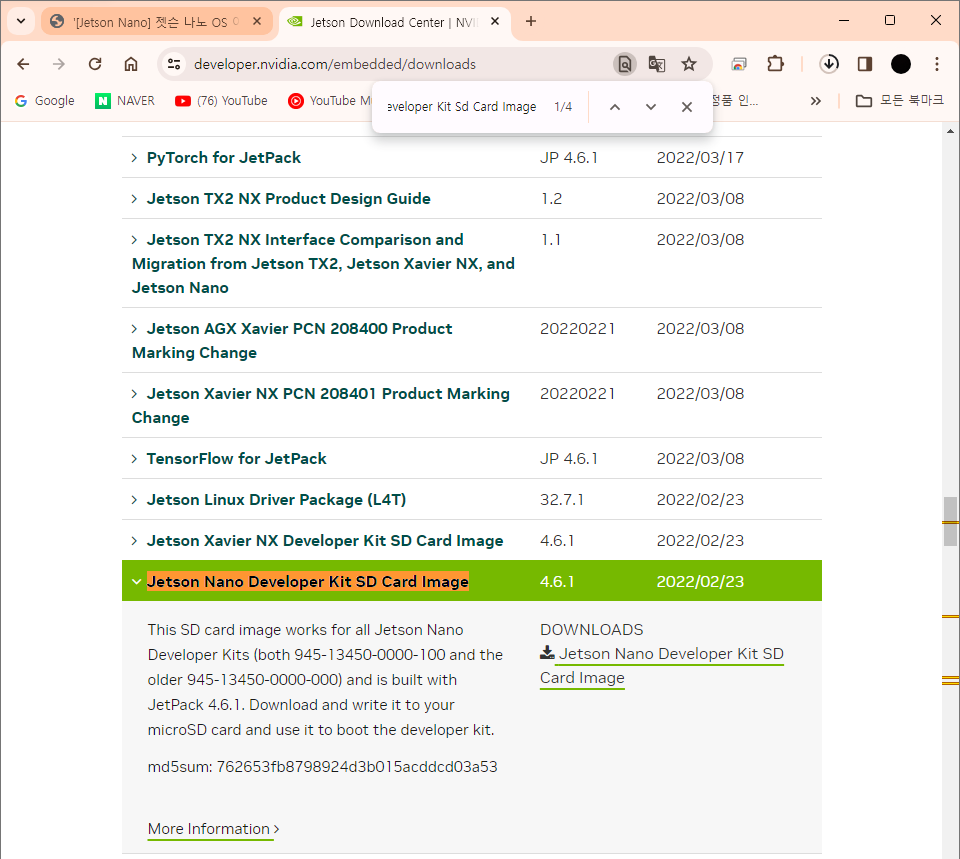Screen dimensions: 960x859
Task: Open the media/cast toolbar icon
Action: pos(740,64)
